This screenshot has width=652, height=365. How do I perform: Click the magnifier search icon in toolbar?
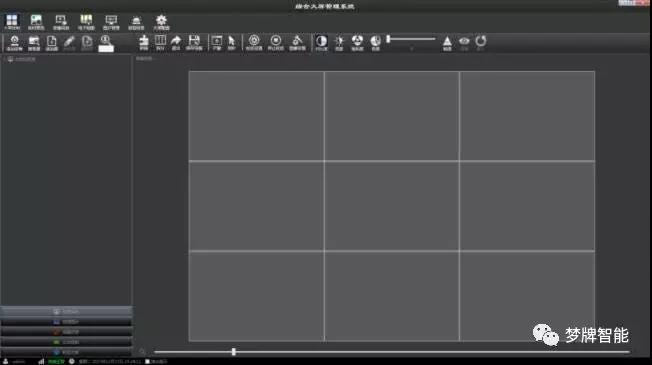106,43
